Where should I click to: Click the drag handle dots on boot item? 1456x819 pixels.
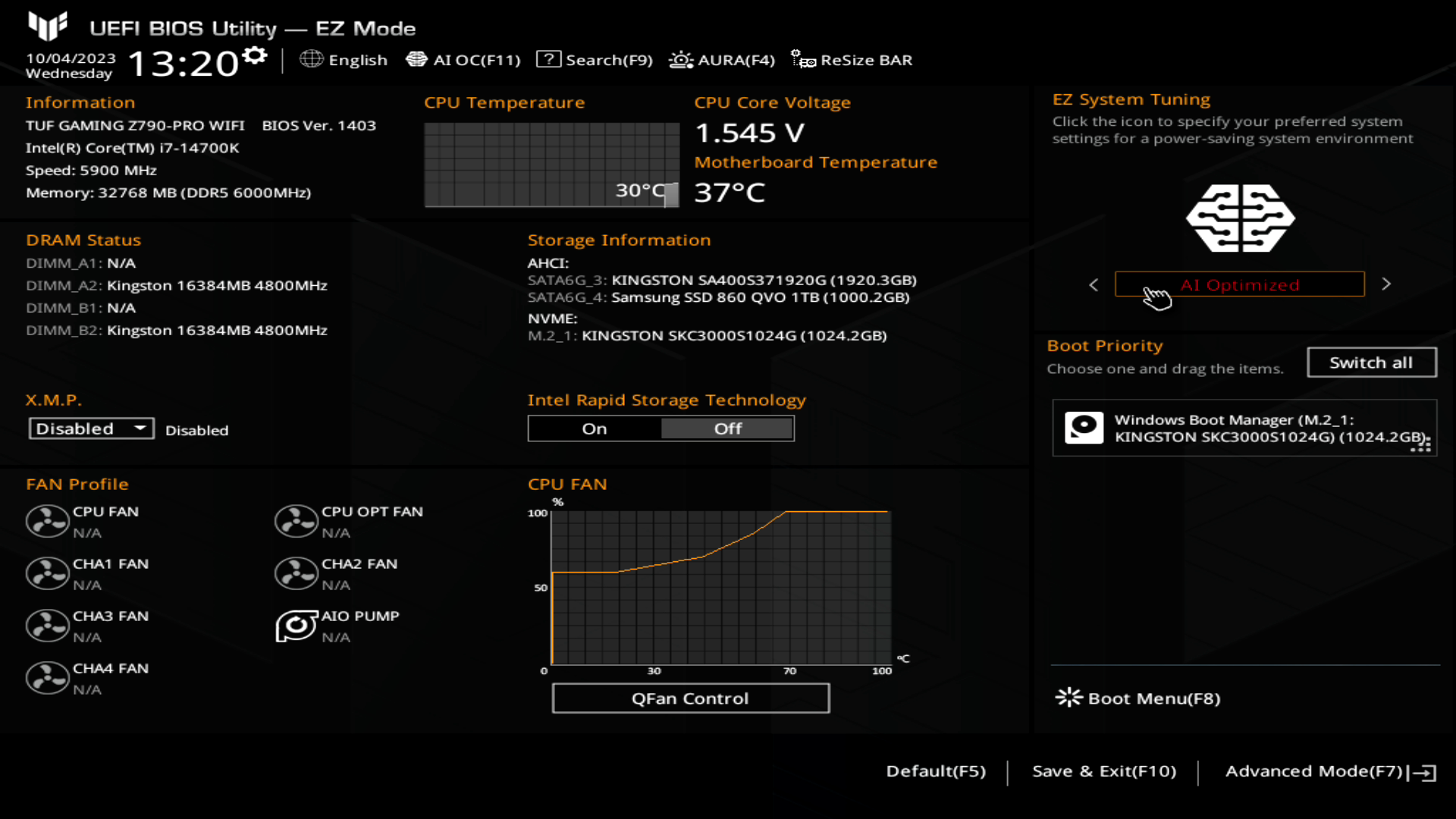1420,444
